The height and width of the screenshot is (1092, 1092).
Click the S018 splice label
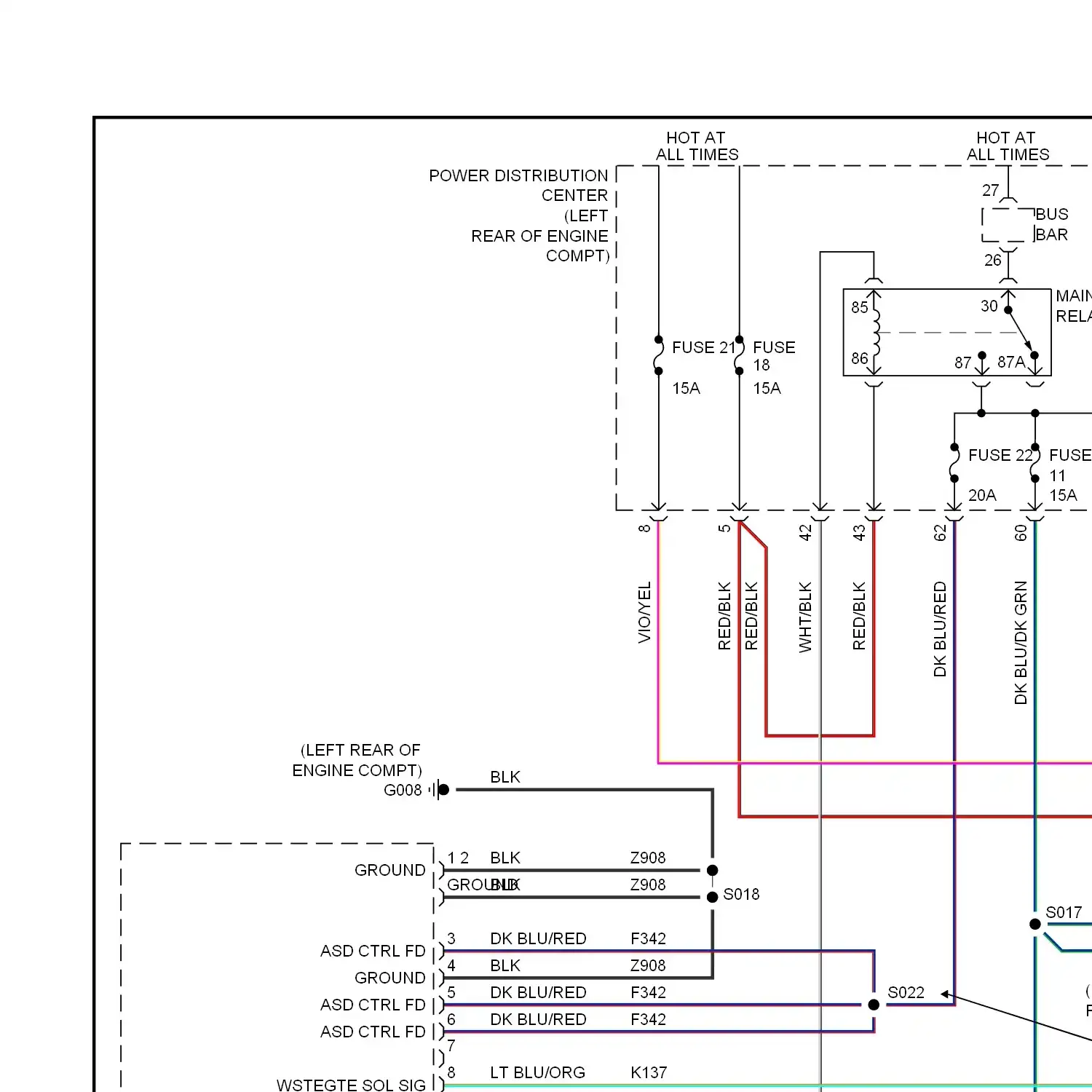click(741, 895)
